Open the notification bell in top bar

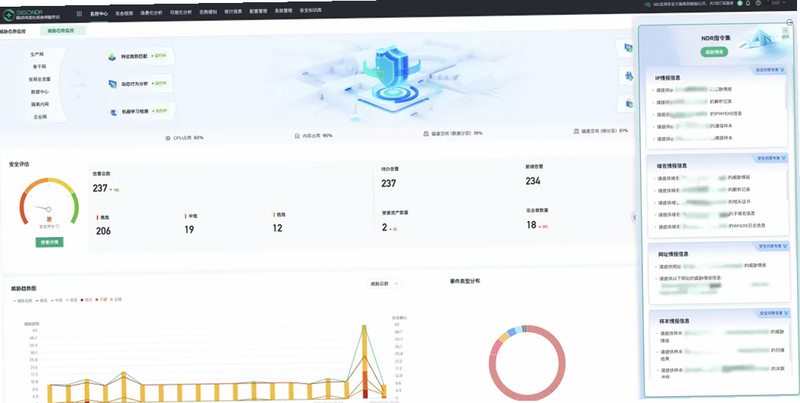[x=748, y=3]
